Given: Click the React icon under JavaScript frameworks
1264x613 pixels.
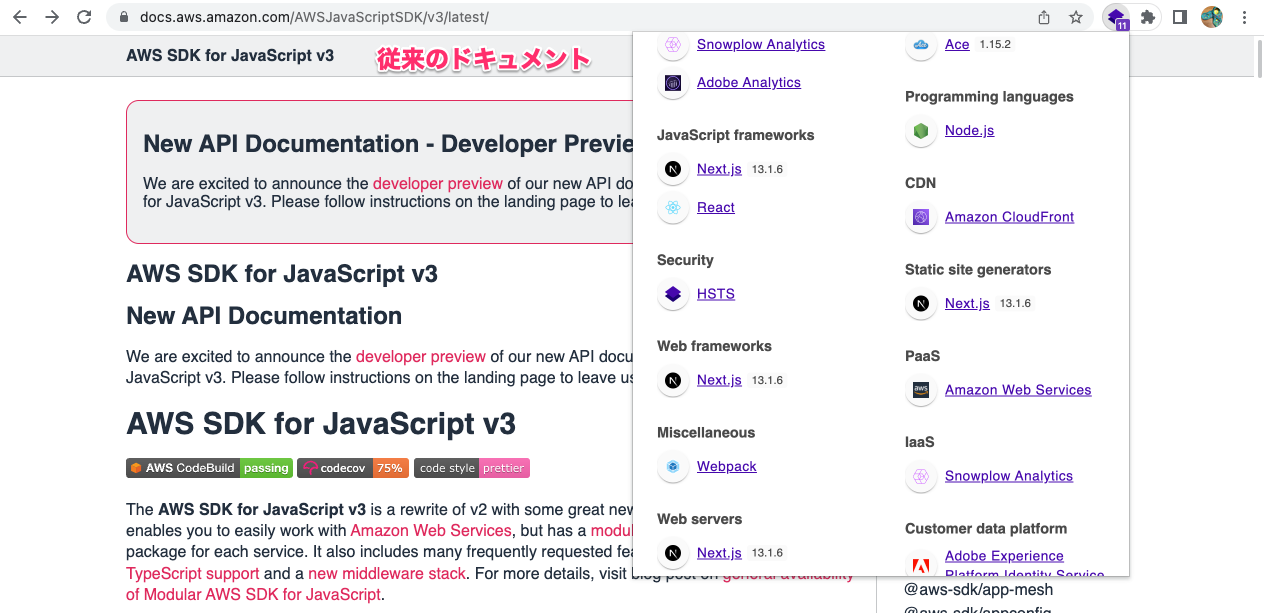Looking at the screenshot, I should tap(671, 207).
